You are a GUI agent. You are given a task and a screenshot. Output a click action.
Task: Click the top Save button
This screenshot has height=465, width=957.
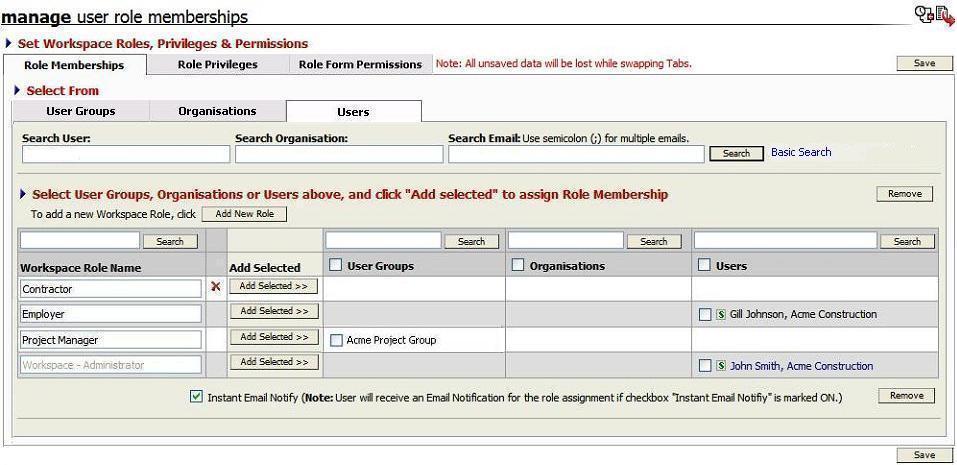coord(924,63)
